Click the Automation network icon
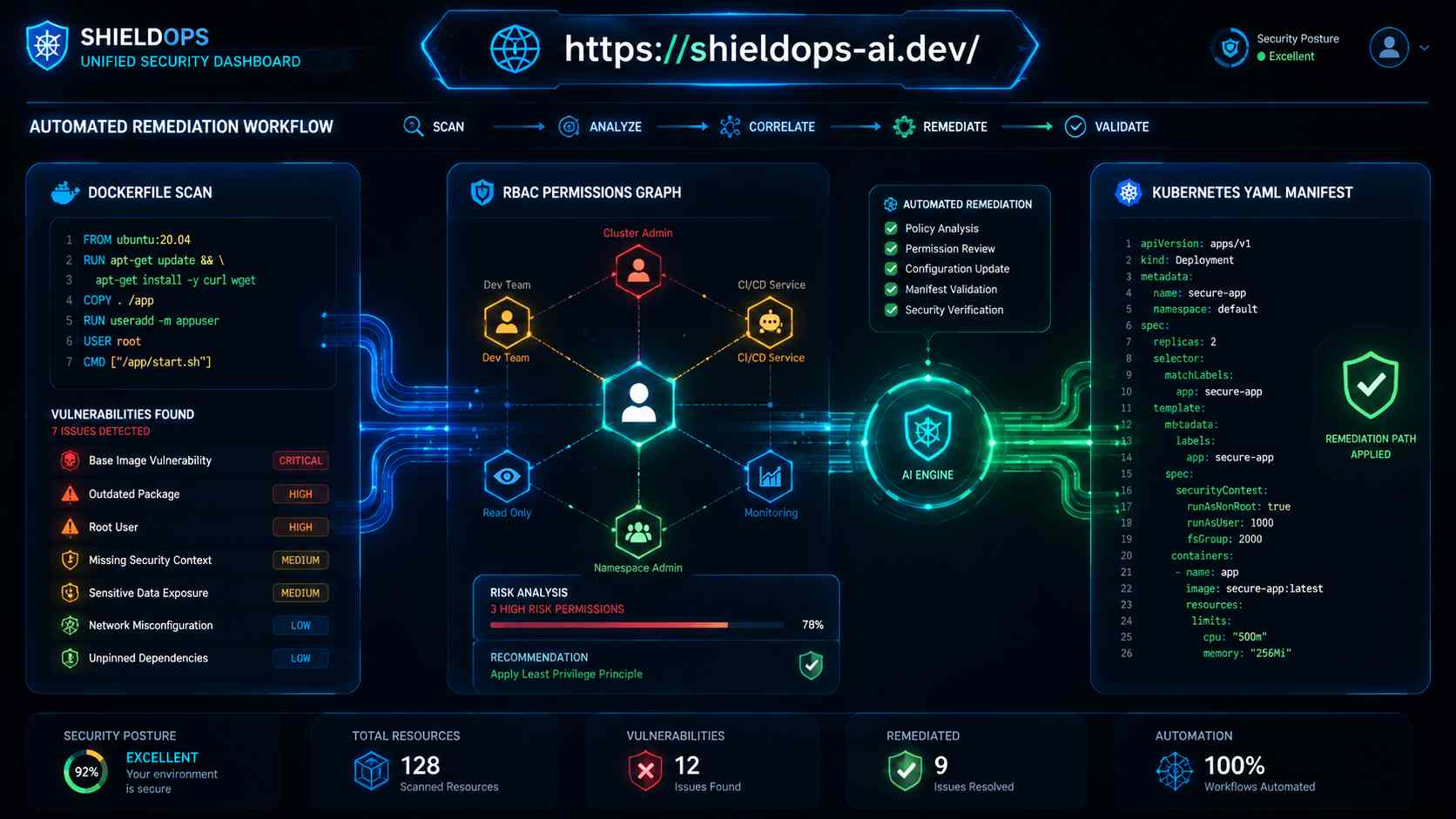This screenshot has height=819, width=1456. tap(1174, 770)
